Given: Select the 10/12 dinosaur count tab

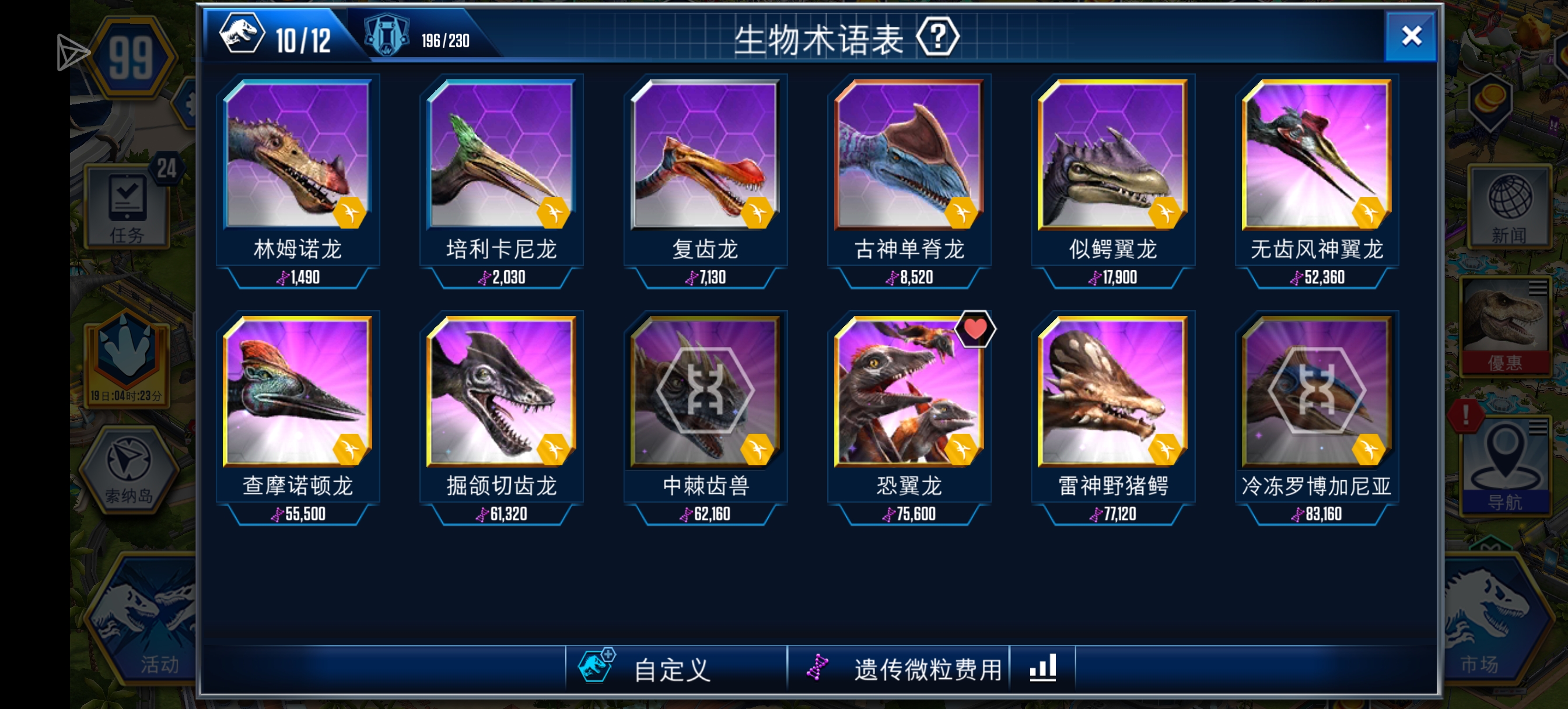Looking at the screenshot, I should 277,36.
